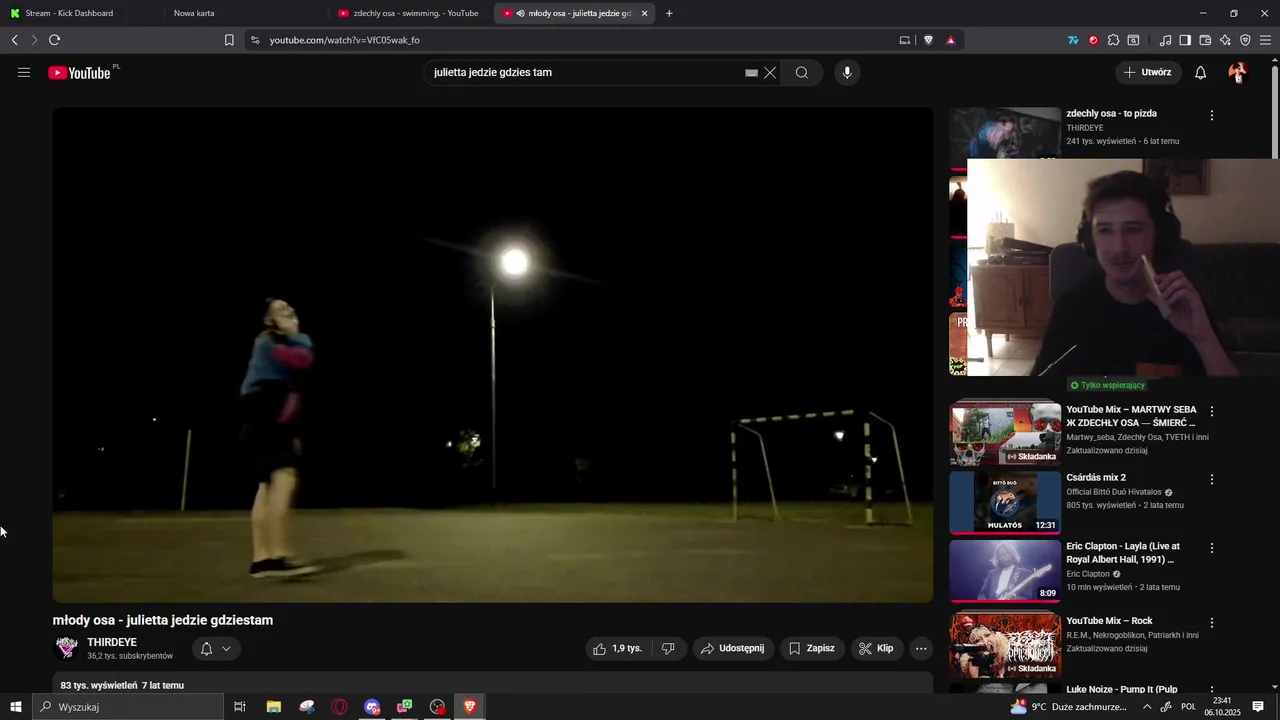Open the Windows notification center icon

(x=1259, y=707)
